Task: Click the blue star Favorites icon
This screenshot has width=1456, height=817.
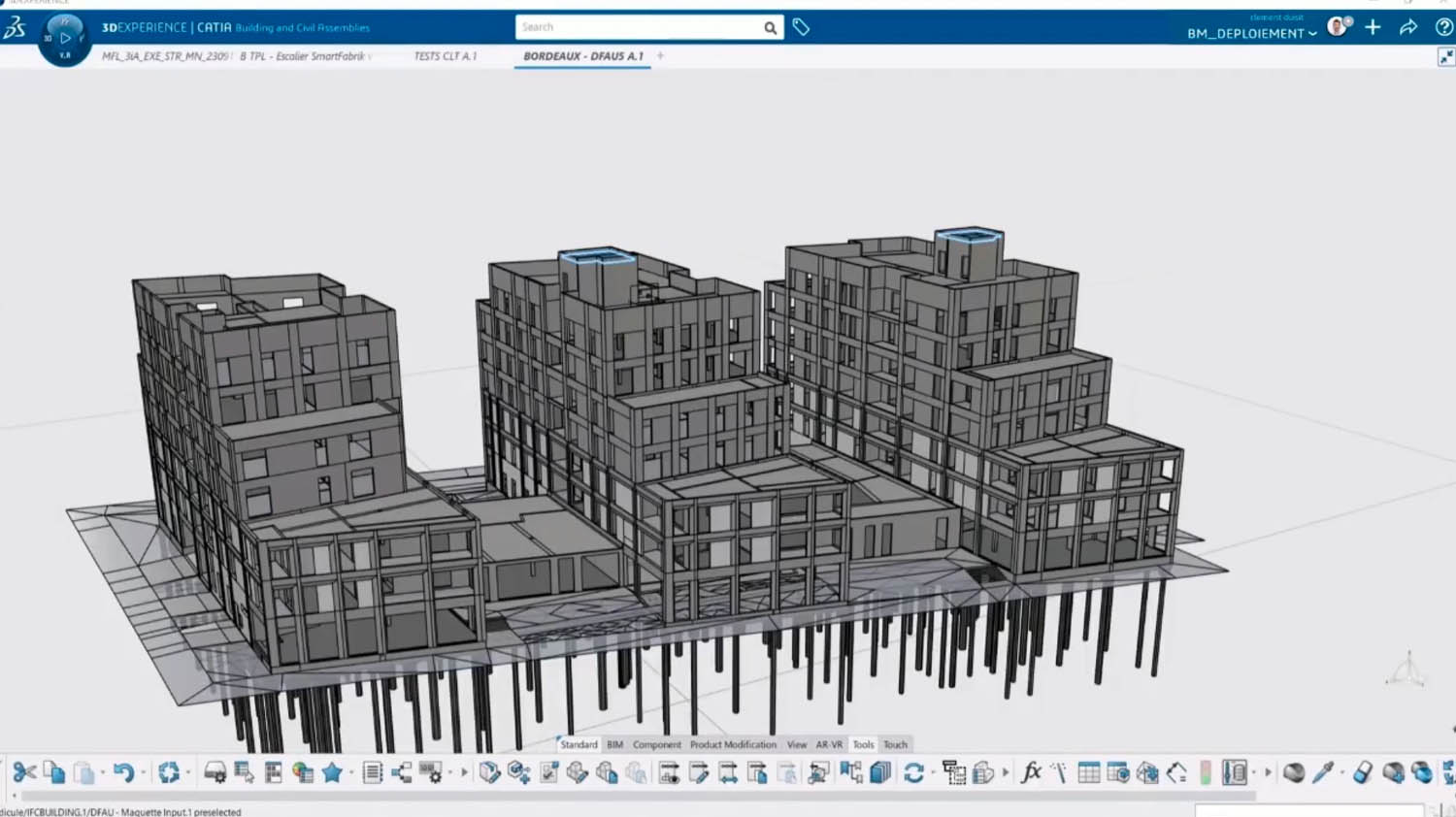Action: click(332, 772)
